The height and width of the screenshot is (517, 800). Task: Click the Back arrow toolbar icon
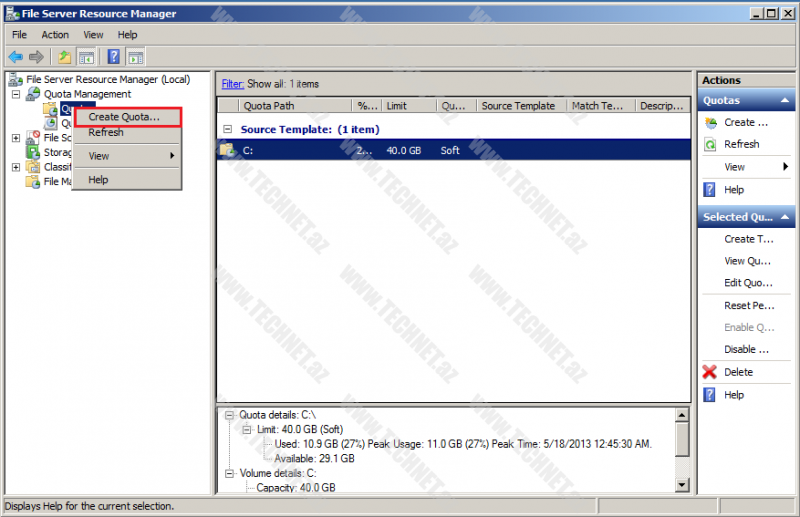(x=15, y=57)
